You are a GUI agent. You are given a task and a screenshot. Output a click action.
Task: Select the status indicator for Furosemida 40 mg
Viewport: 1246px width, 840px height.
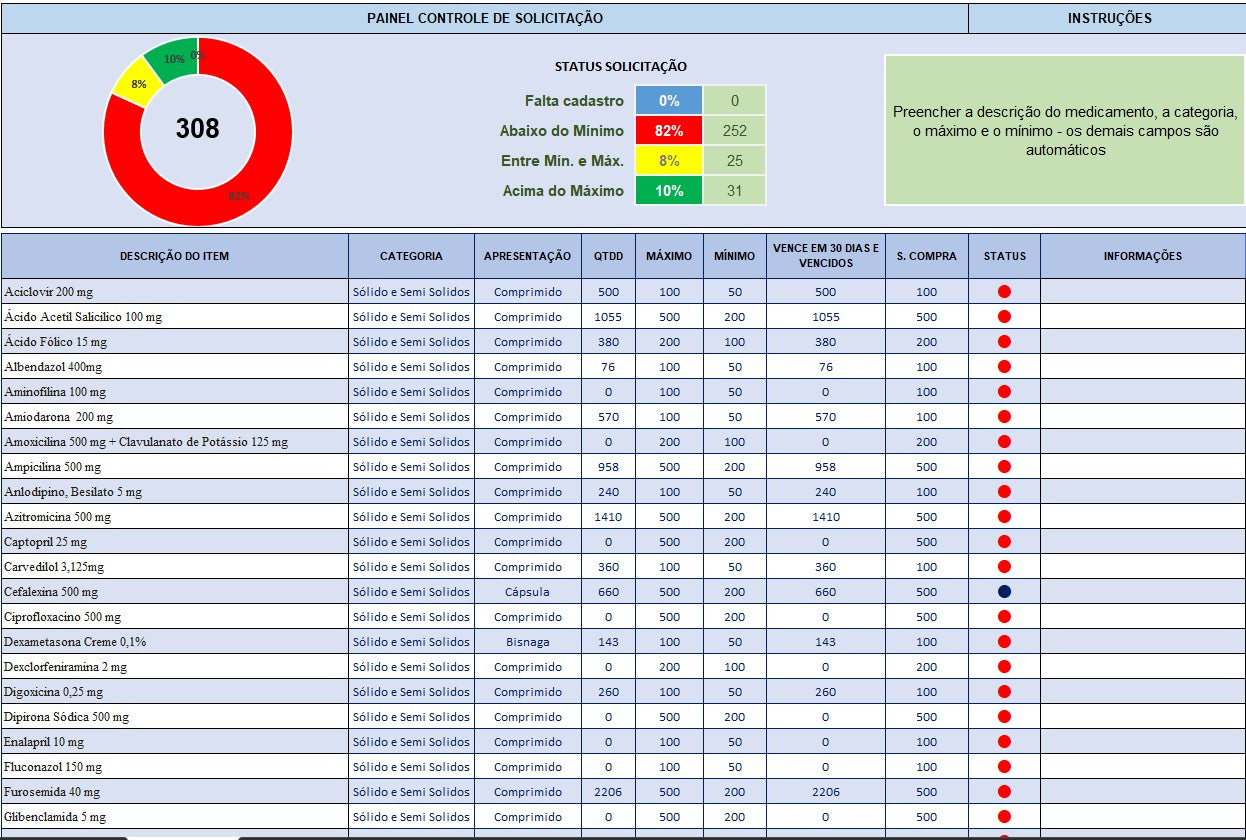tap(1004, 792)
